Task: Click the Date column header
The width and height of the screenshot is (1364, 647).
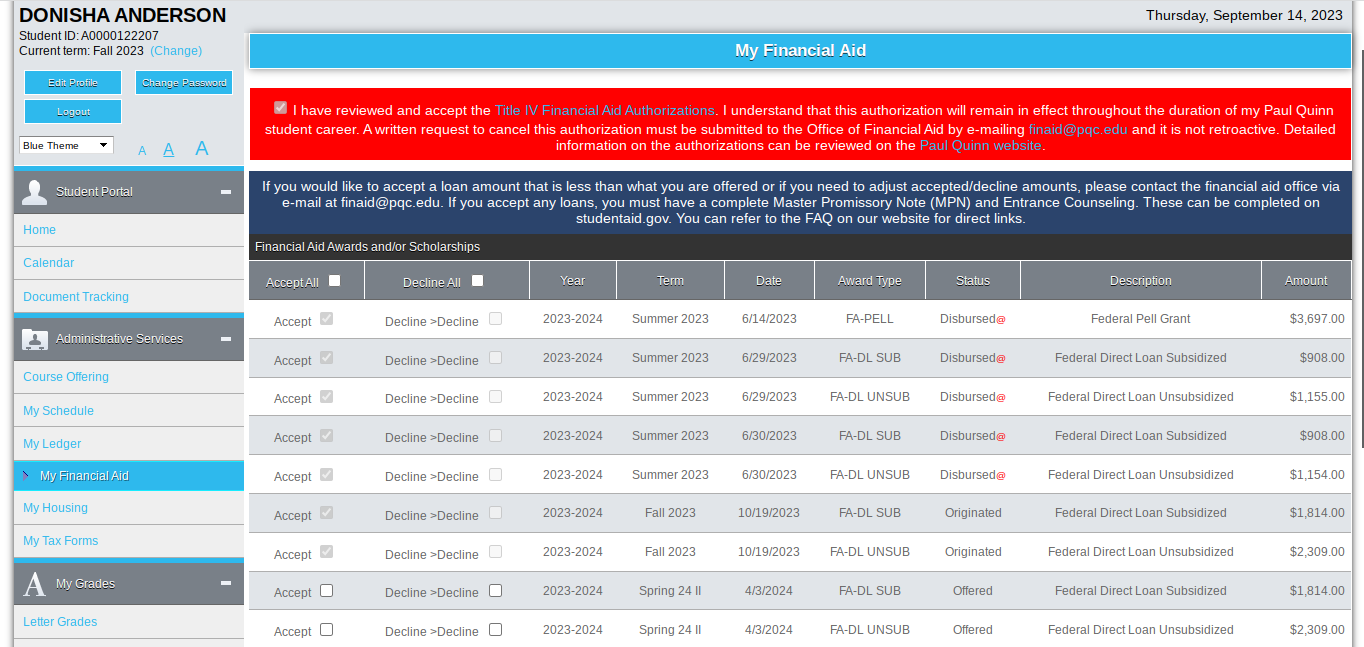Action: pos(769,281)
